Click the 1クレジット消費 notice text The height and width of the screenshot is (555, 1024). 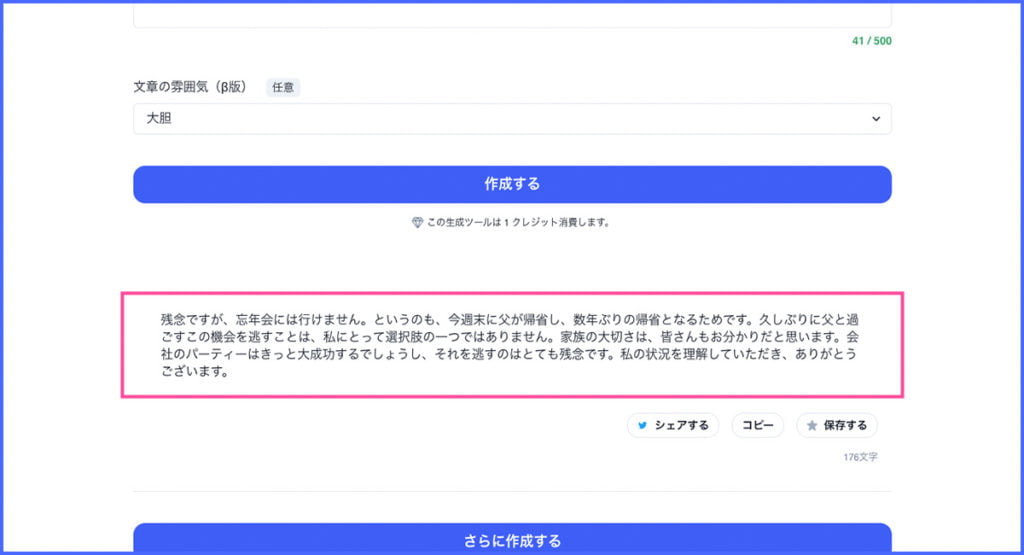(518, 222)
